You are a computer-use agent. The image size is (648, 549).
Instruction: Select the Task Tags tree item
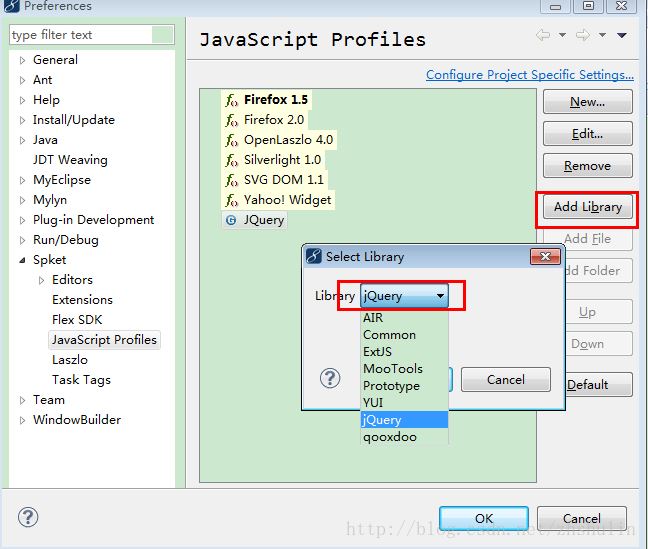click(x=81, y=380)
